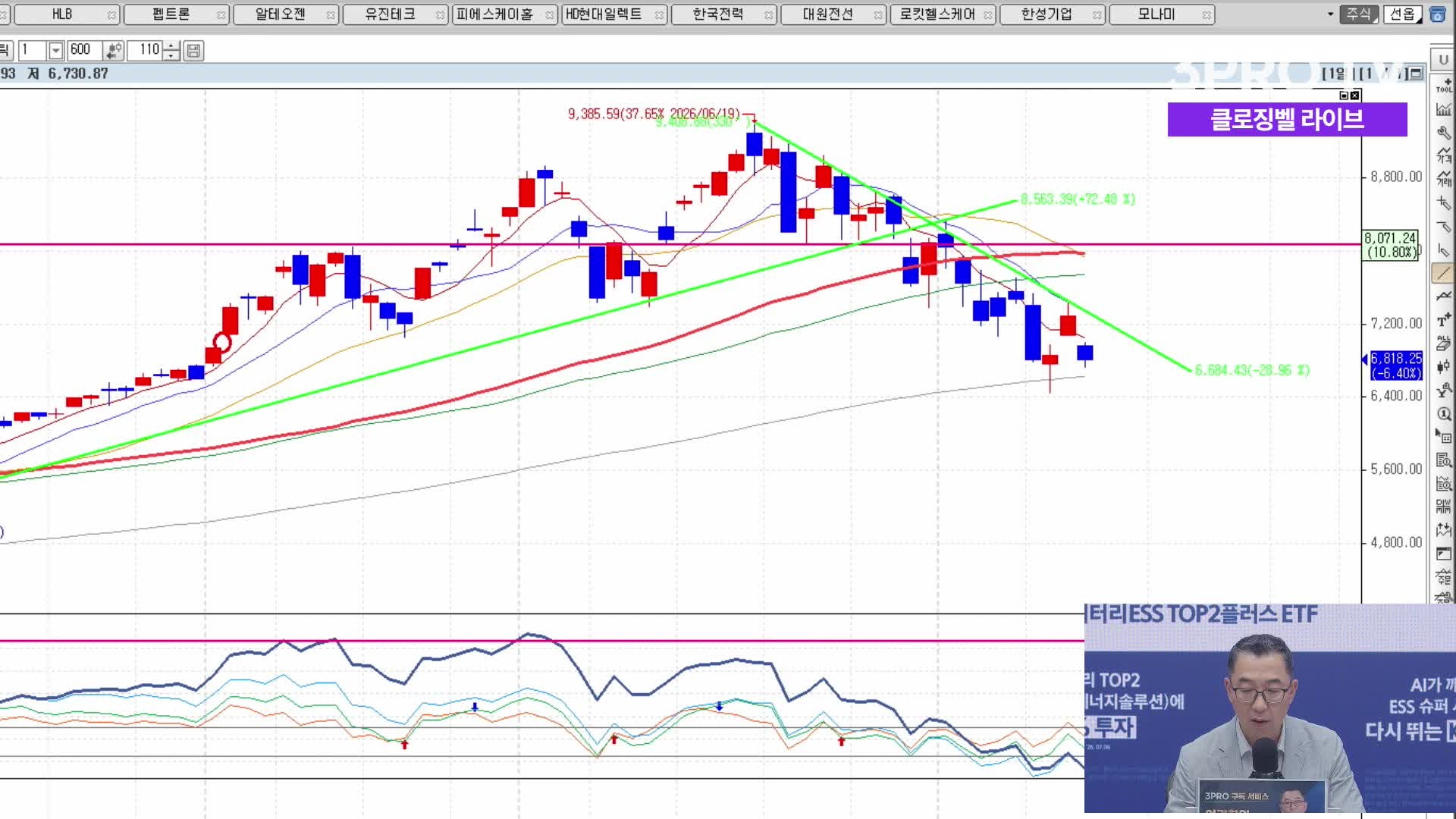This screenshot has height=819, width=1456.
Task: Click the 110 value input field
Action: (146, 51)
